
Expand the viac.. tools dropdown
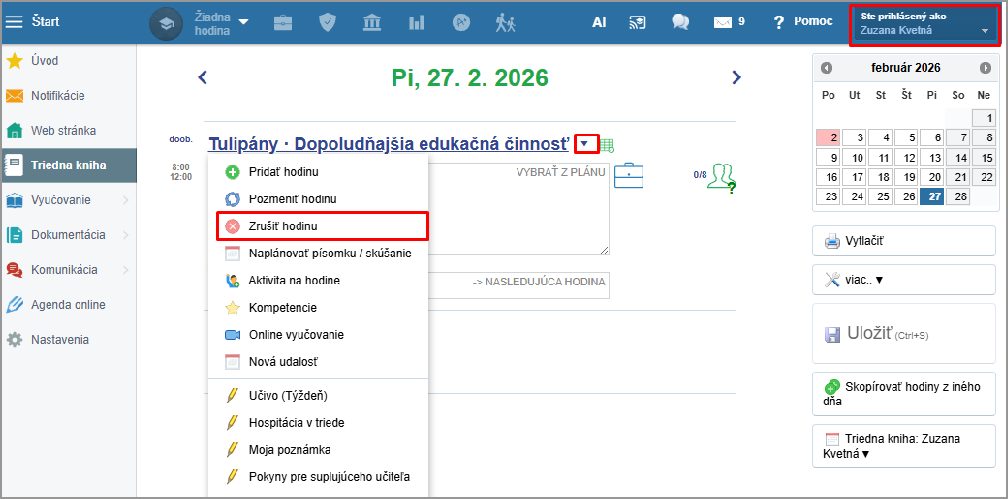click(904, 280)
